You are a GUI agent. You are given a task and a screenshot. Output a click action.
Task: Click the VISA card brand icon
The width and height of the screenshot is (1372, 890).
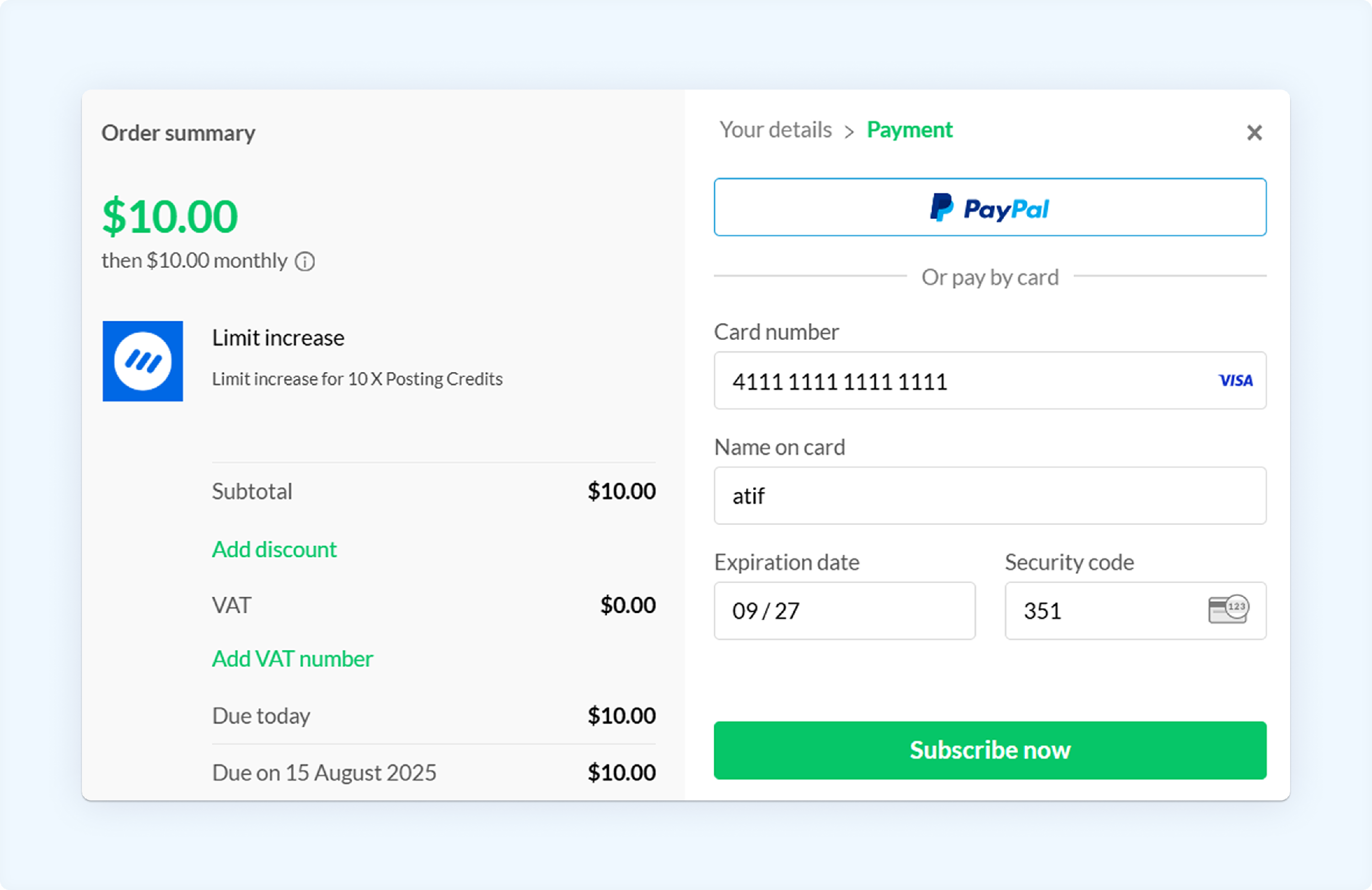click(x=1236, y=380)
